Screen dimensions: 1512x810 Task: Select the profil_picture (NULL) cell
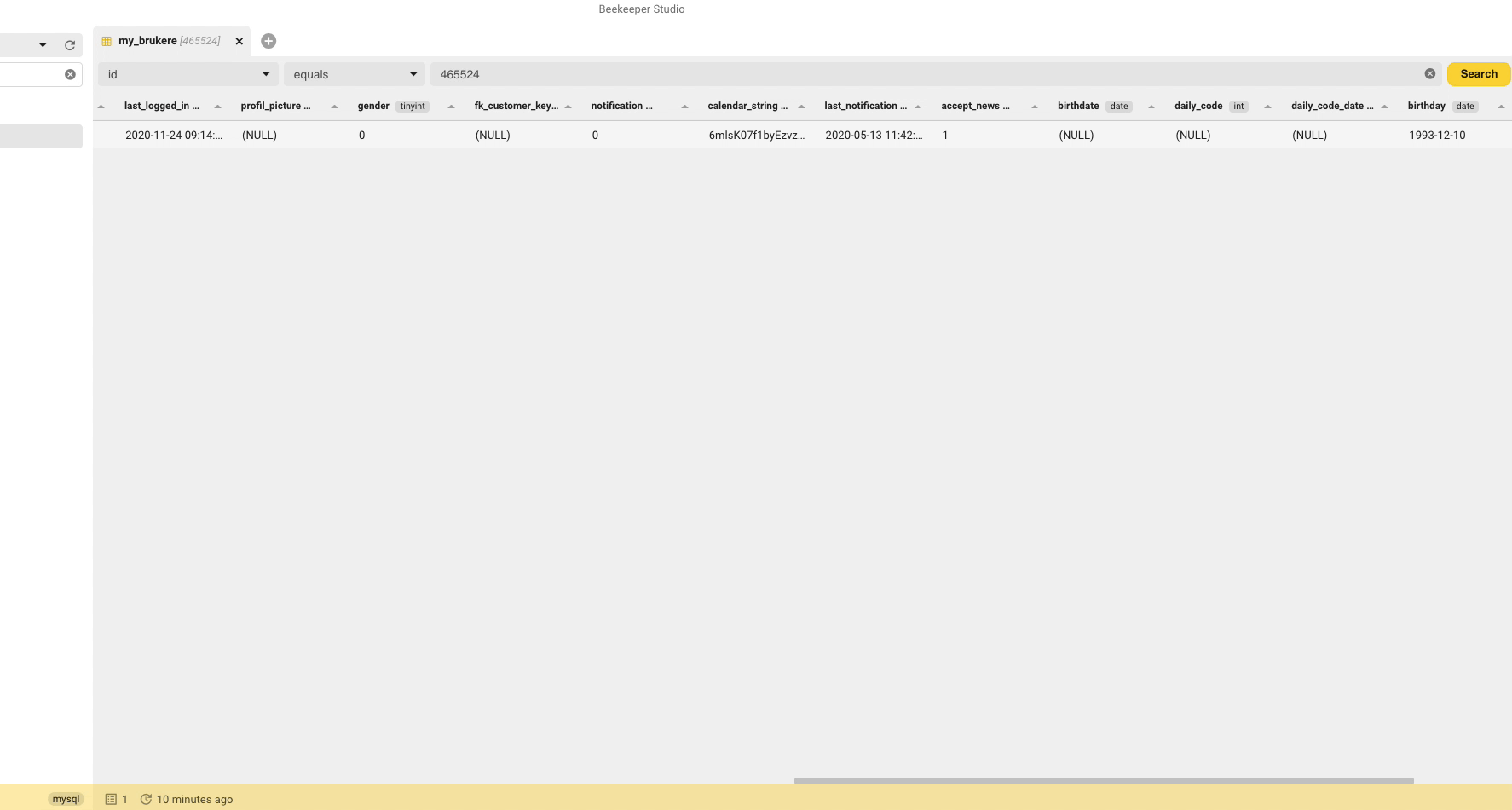tap(291, 136)
